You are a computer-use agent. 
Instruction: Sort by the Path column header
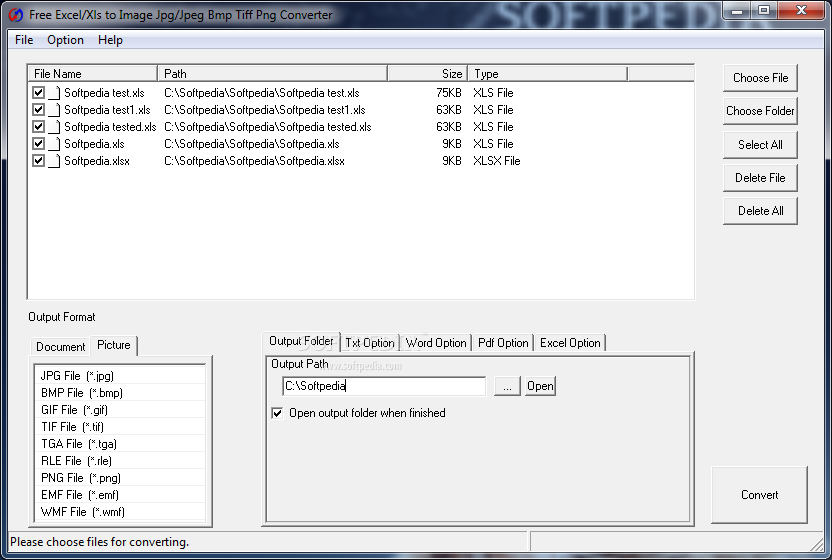tap(273, 74)
